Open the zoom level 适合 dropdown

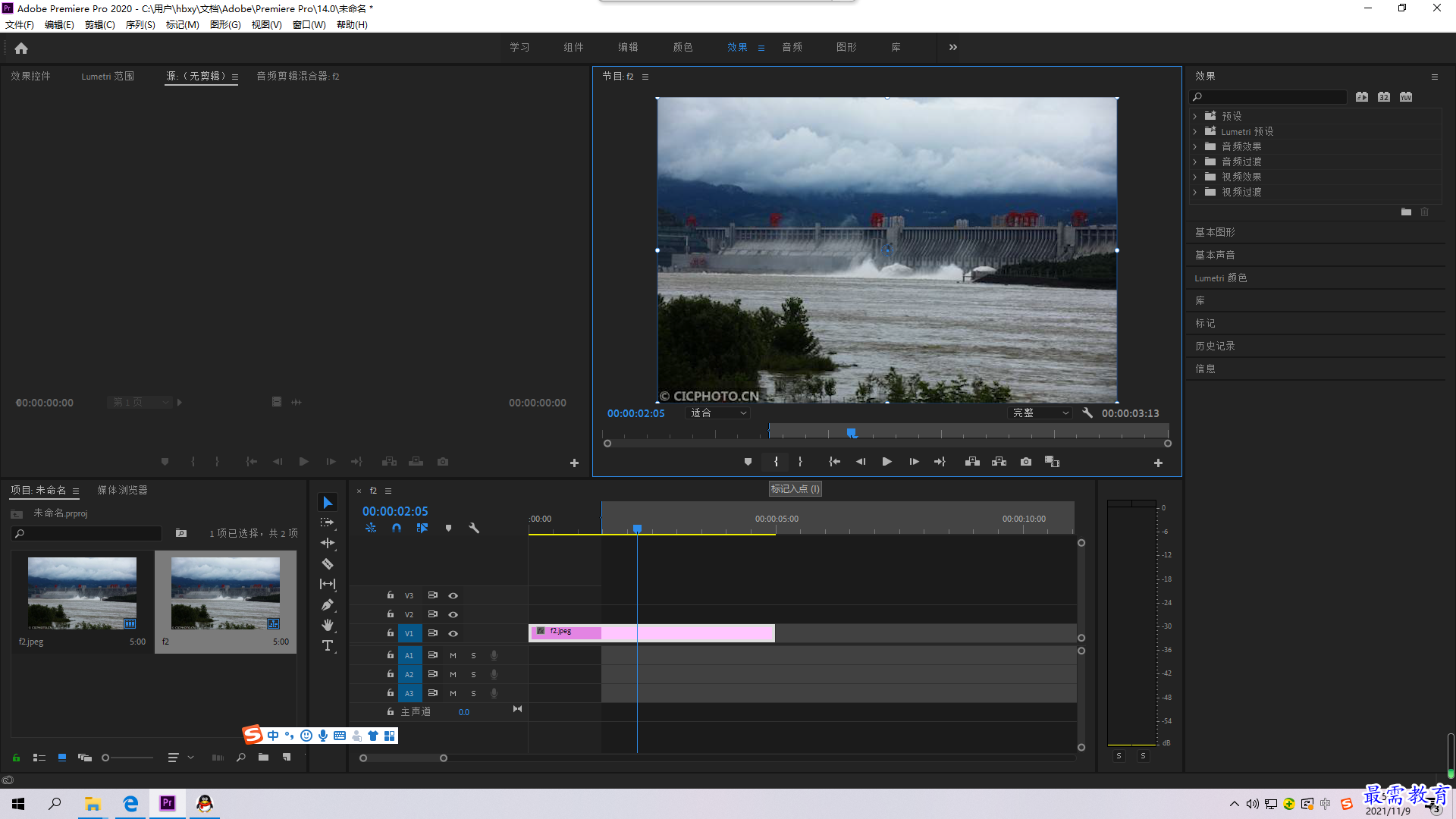click(x=718, y=413)
